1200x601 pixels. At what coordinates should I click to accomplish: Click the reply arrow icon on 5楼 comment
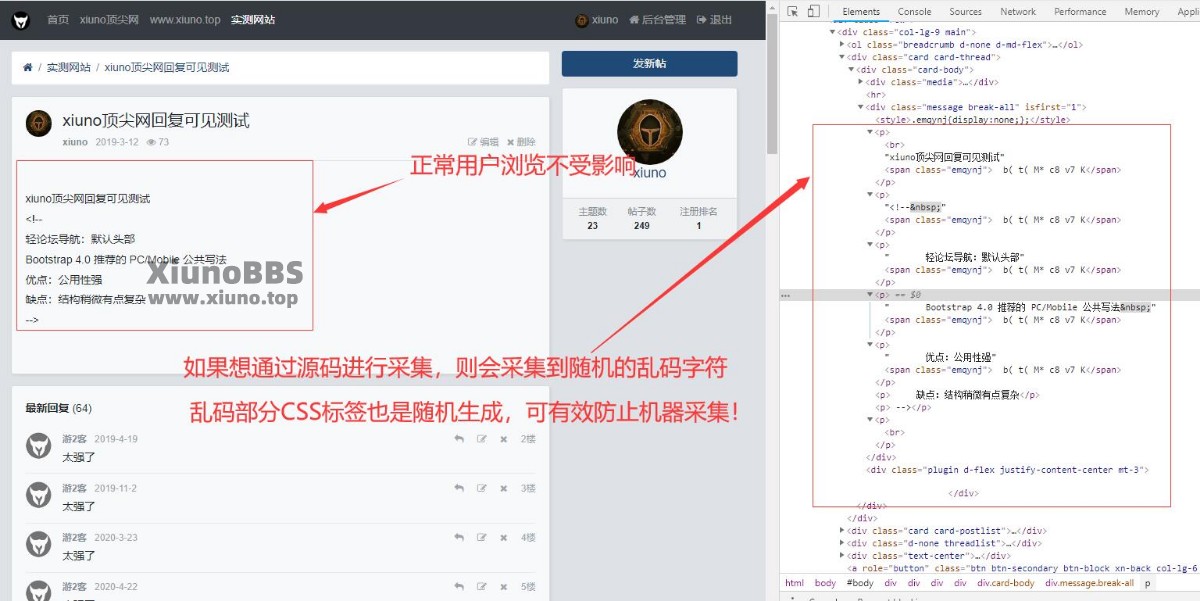pyautogui.click(x=459, y=586)
